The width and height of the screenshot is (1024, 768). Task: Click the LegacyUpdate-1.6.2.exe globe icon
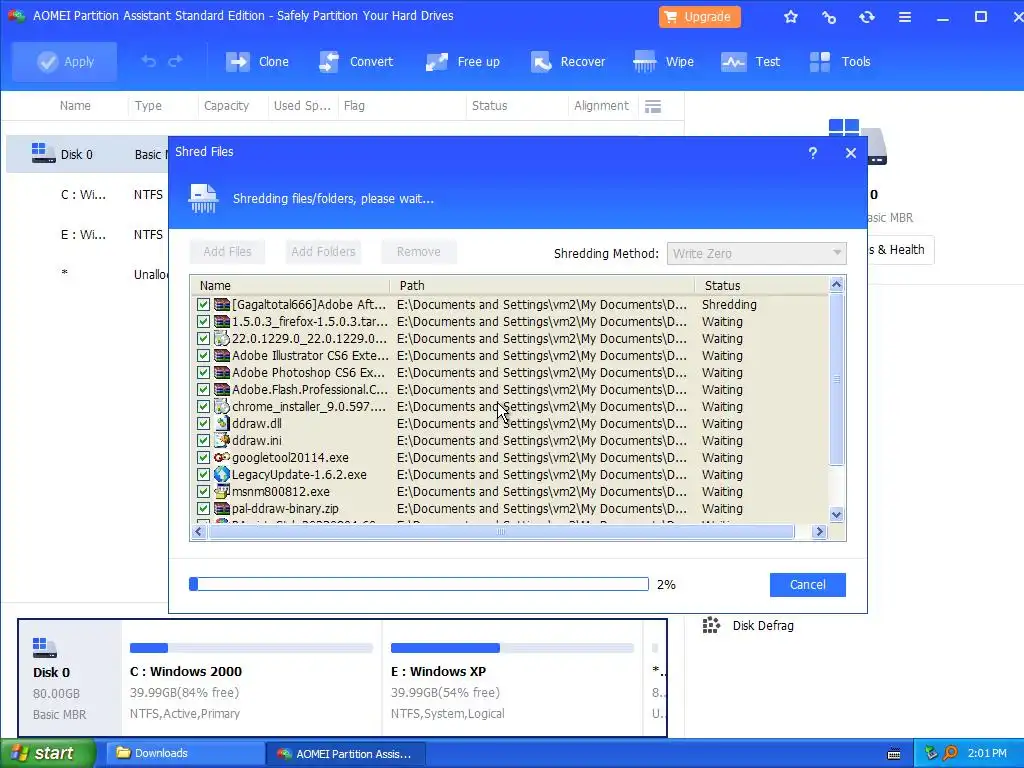[x=222, y=474]
